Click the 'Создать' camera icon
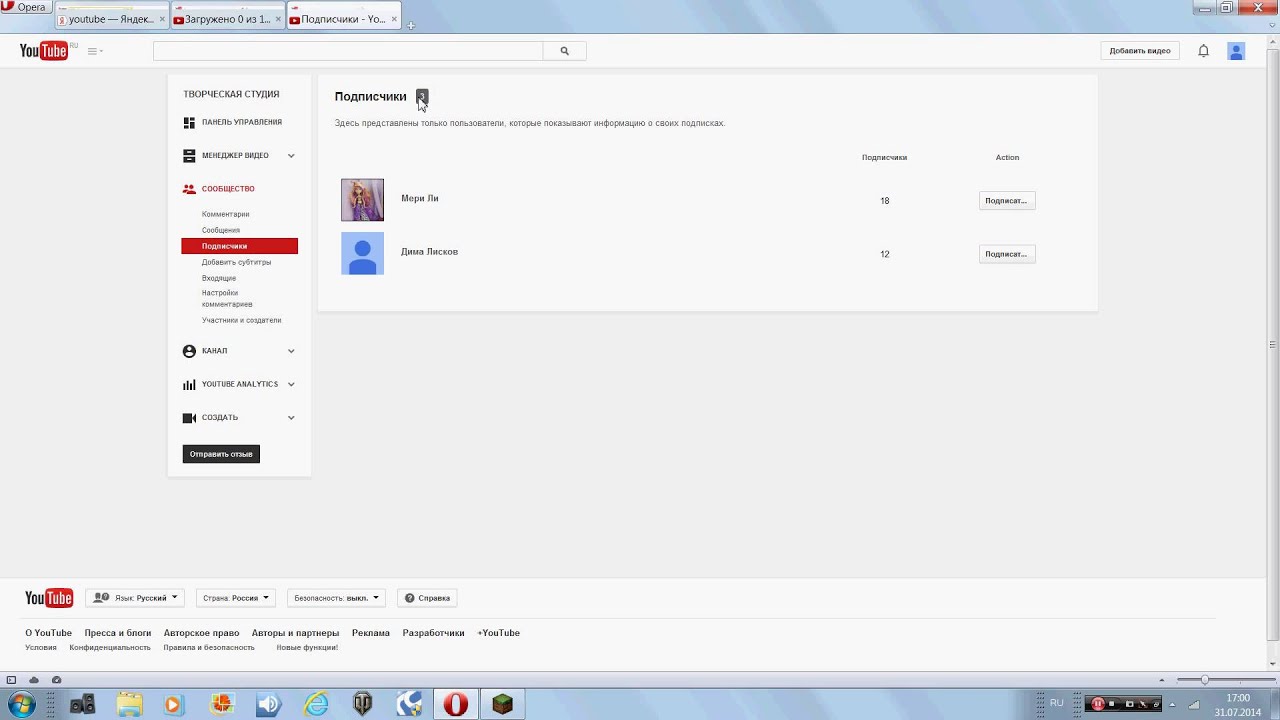This screenshot has height=720, width=1280. [189, 418]
